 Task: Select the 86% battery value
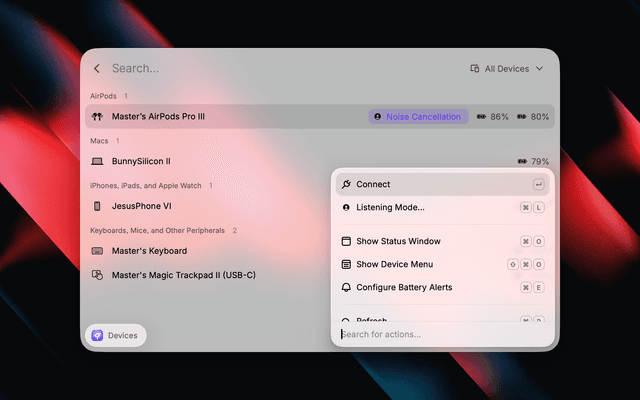tap(499, 117)
